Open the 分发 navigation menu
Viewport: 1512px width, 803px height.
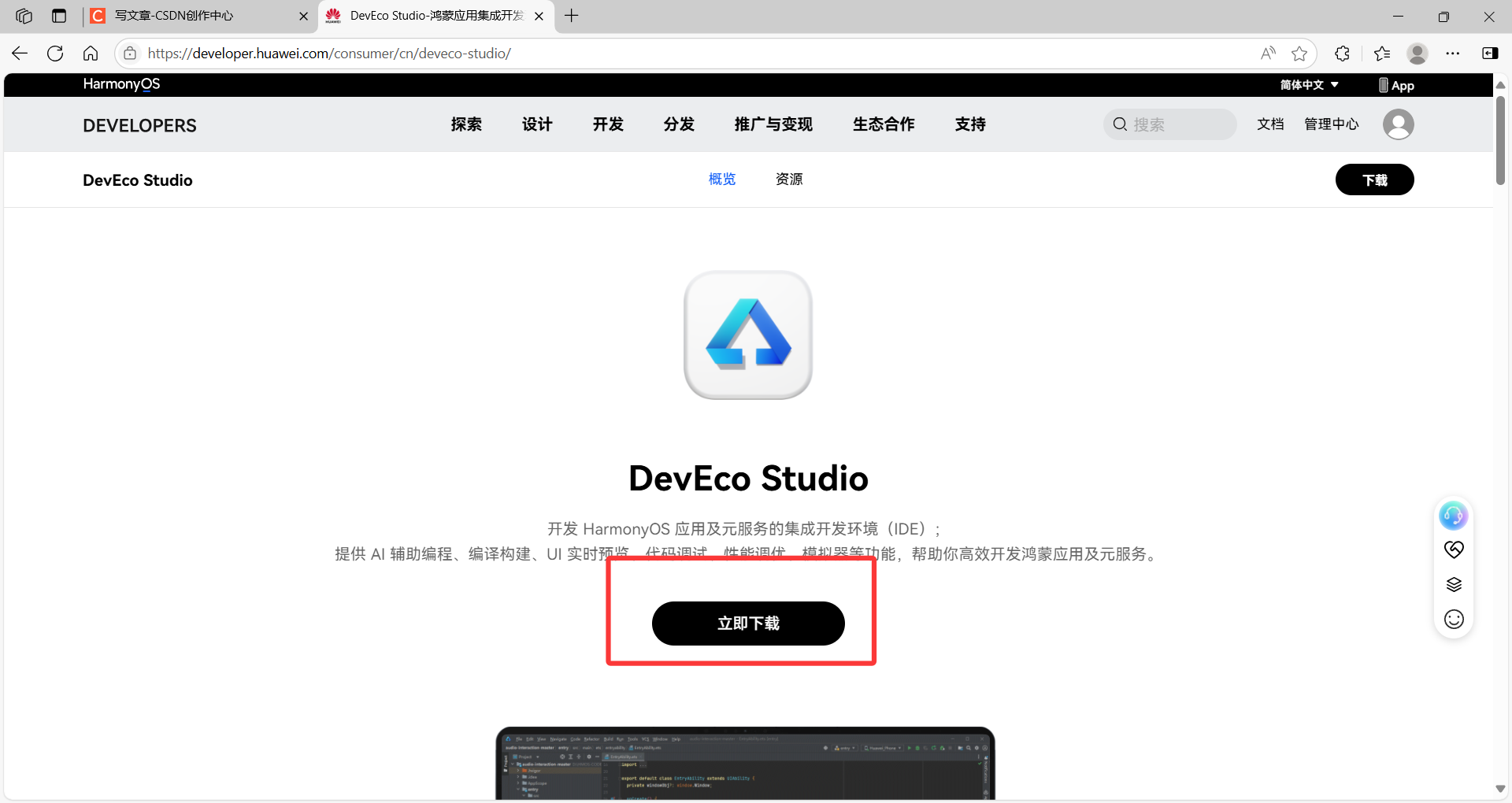click(679, 124)
